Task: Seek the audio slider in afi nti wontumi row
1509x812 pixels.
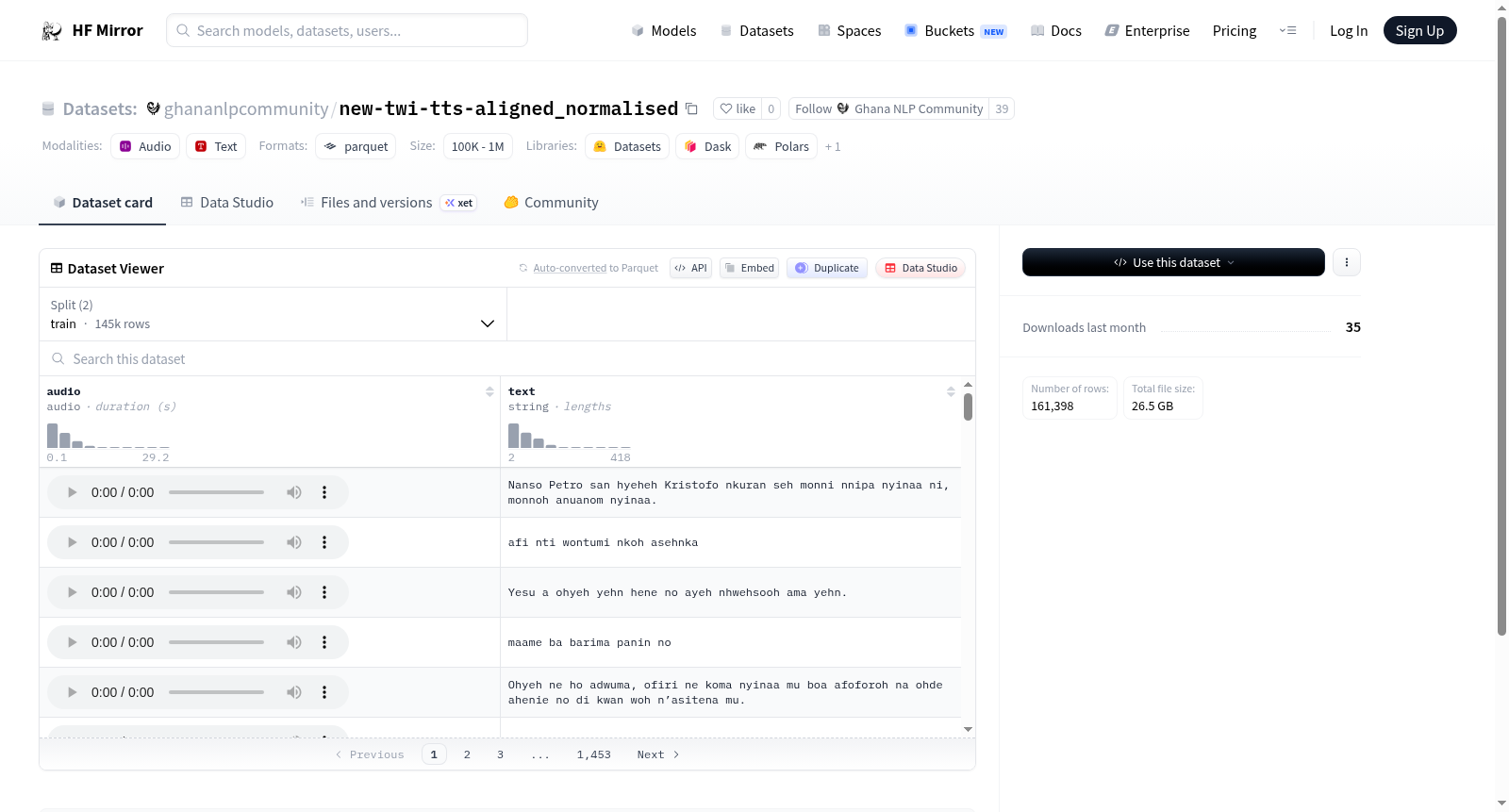Action: pyautogui.click(x=216, y=542)
